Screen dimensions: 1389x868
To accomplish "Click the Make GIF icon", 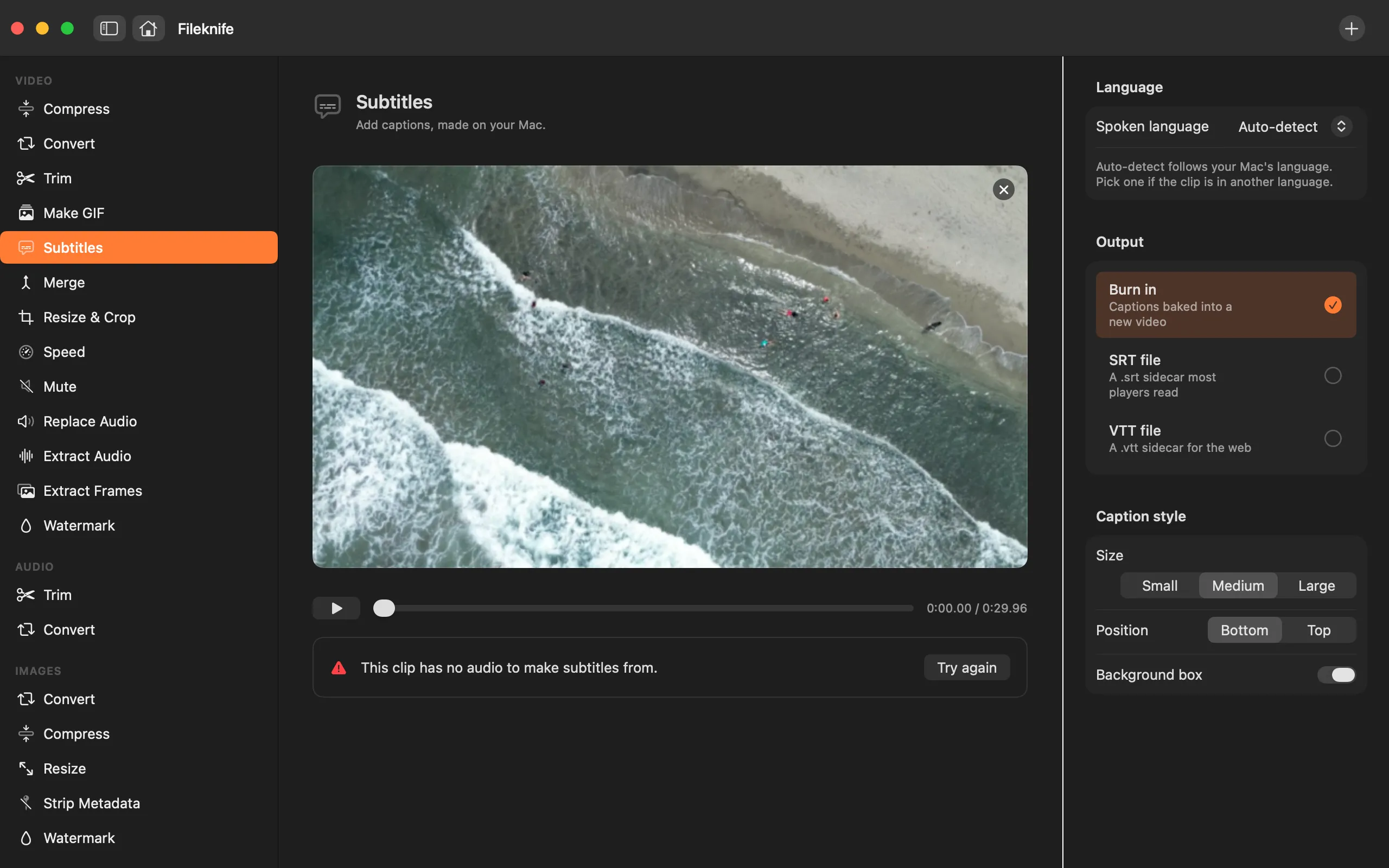I will point(26,213).
